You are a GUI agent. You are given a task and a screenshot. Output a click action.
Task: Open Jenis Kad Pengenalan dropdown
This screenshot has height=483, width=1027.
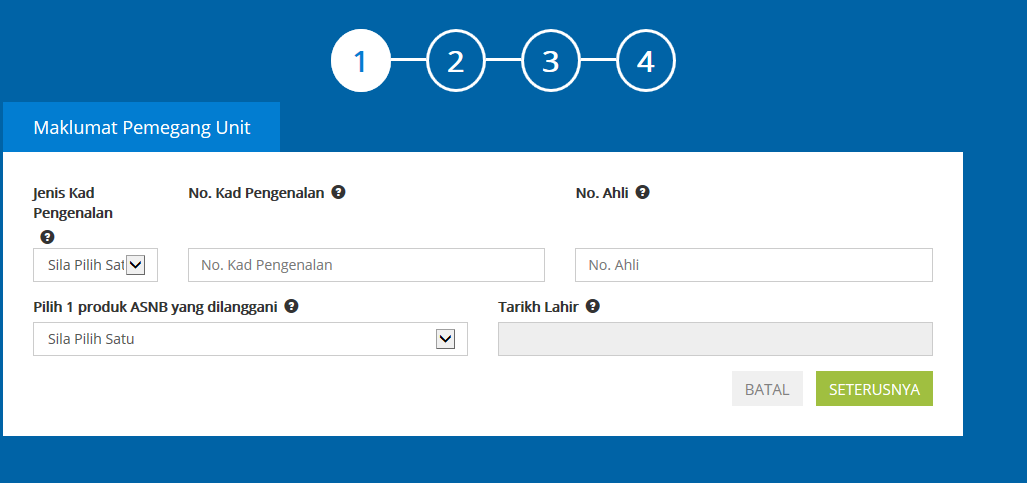point(96,265)
